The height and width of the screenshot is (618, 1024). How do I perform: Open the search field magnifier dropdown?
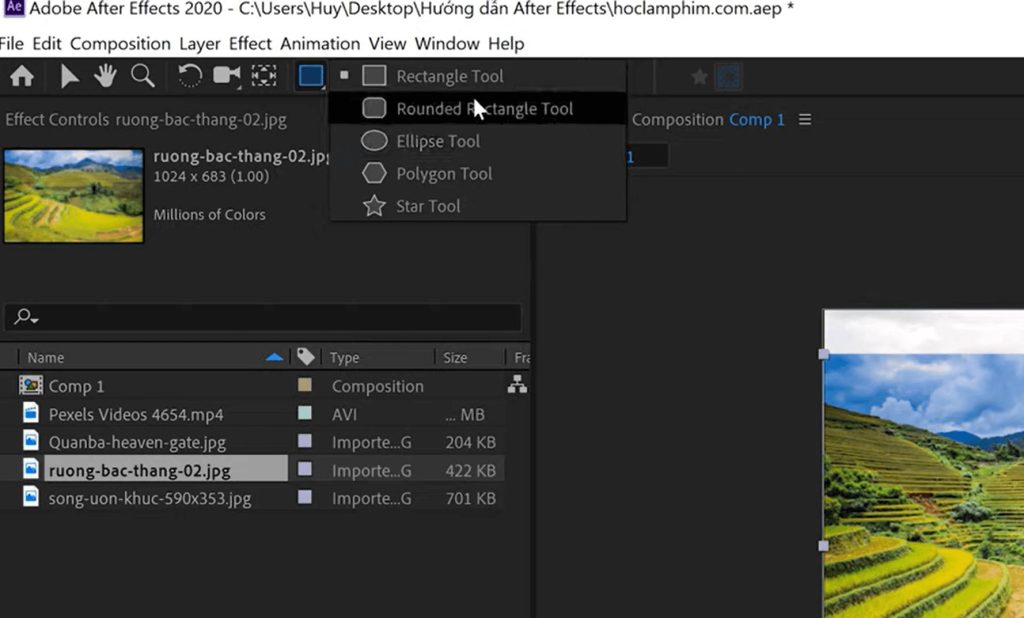click(x=26, y=317)
